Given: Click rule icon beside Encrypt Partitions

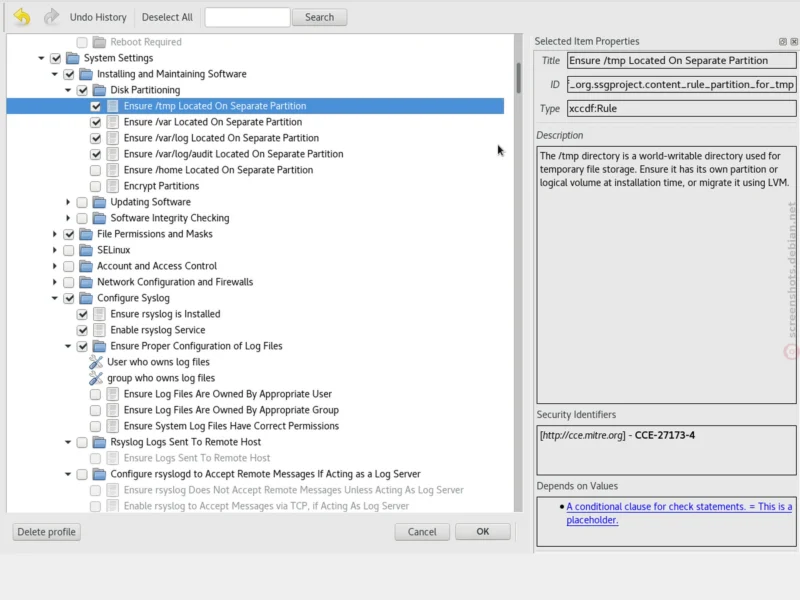Looking at the screenshot, I should coord(113,186).
